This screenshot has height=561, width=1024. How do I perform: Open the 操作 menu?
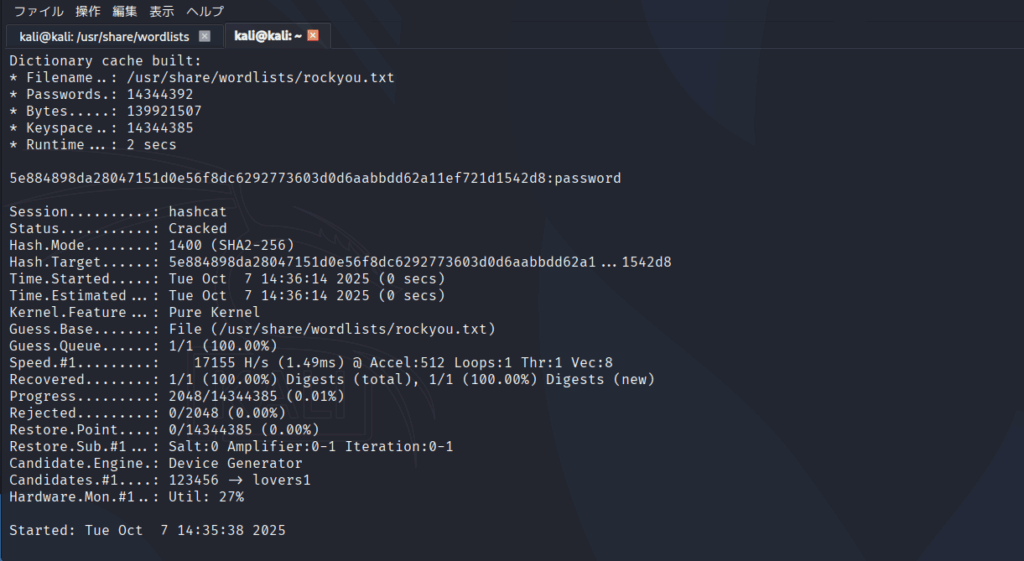[x=88, y=11]
